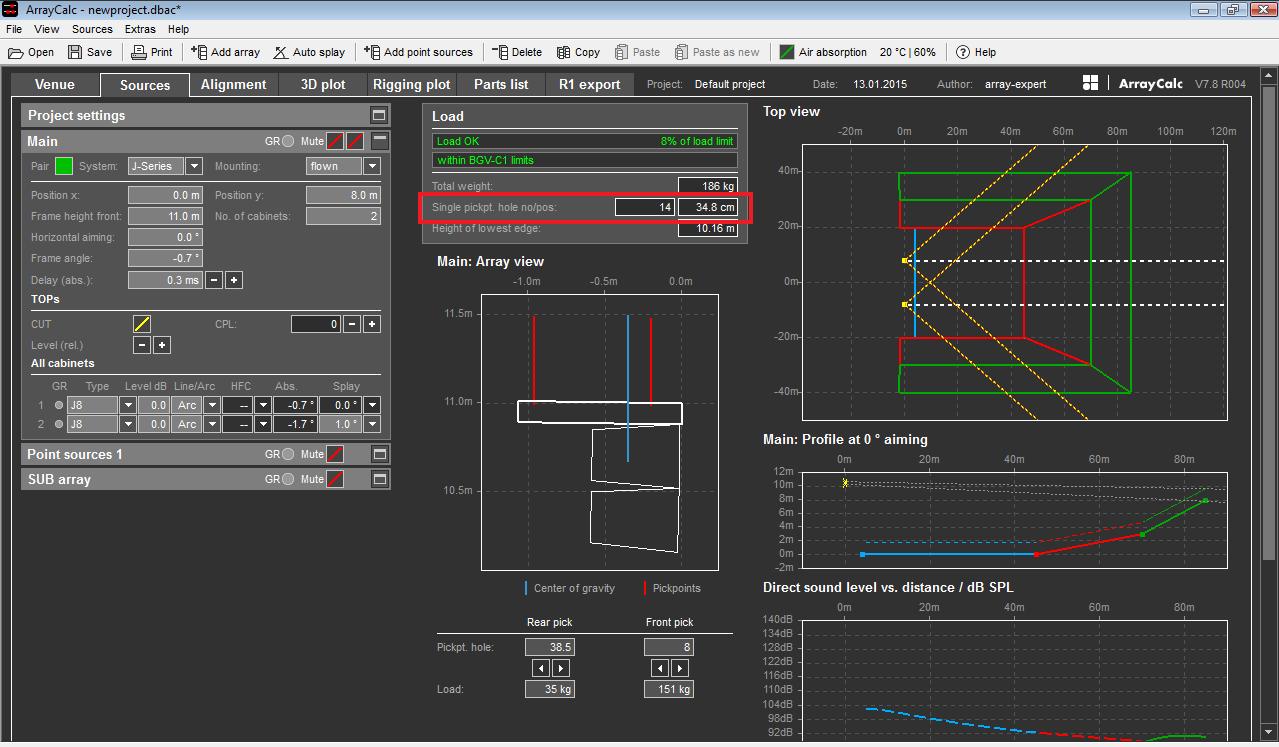Click Add point sources in toolbar

pos(418,52)
